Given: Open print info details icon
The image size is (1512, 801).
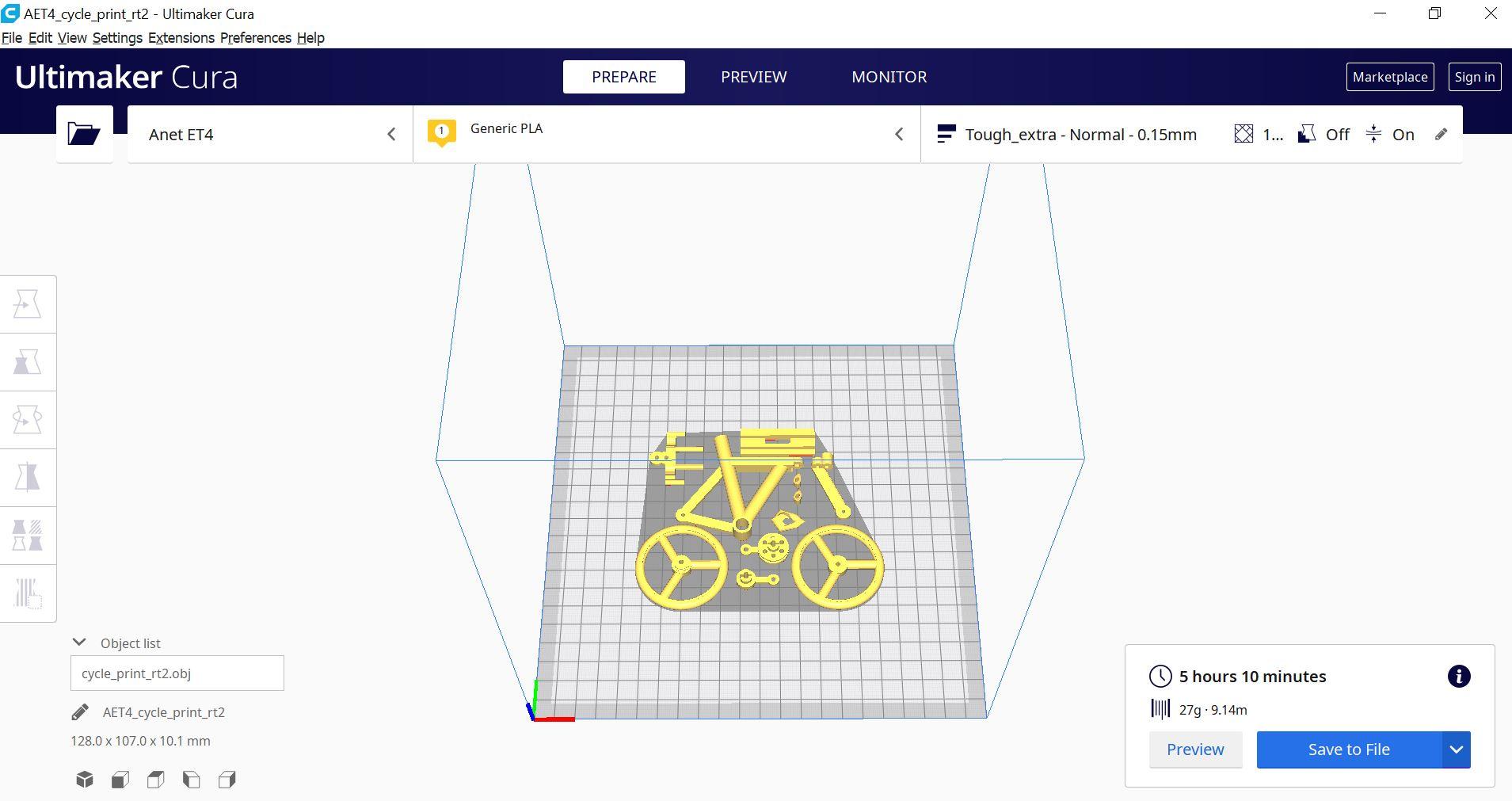Looking at the screenshot, I should tap(1459, 677).
